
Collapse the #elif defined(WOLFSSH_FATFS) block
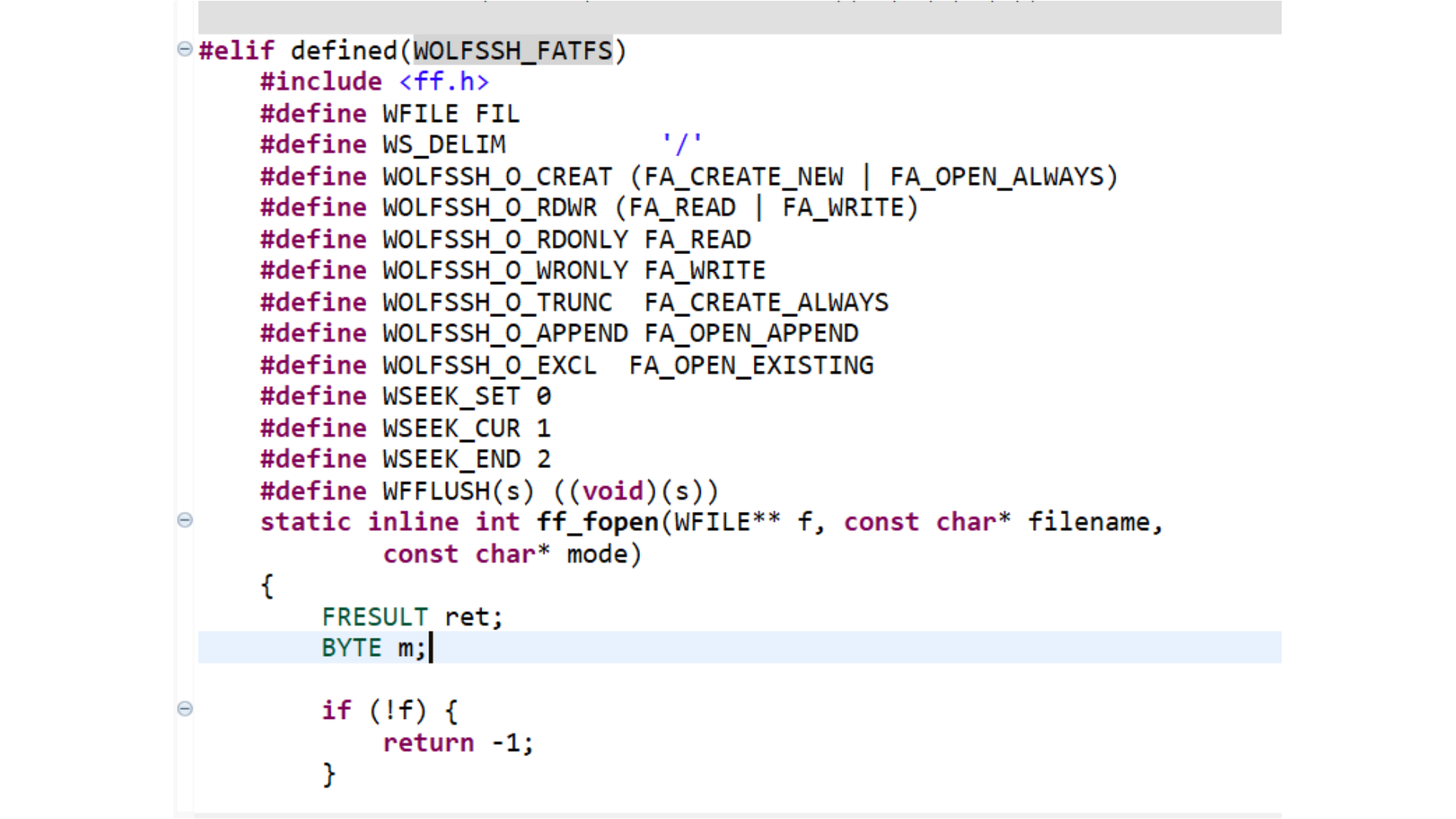(x=184, y=49)
